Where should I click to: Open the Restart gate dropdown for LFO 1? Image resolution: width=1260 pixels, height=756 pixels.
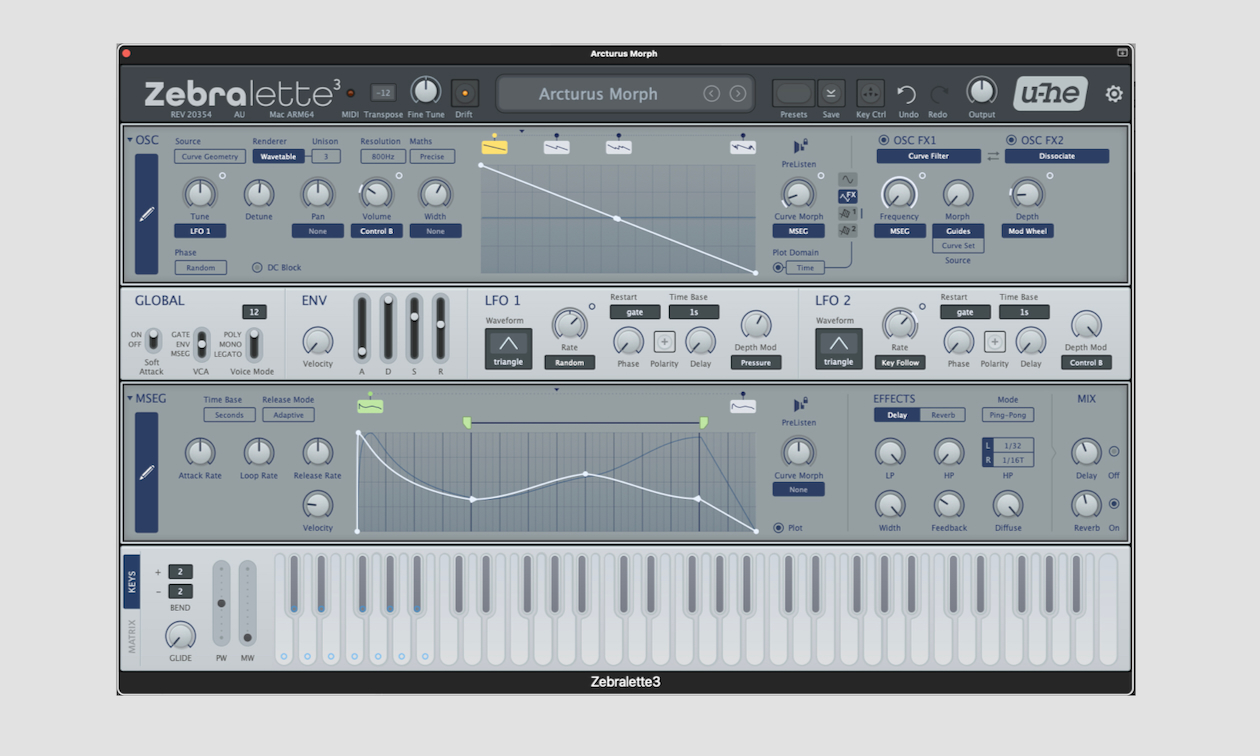(x=634, y=311)
